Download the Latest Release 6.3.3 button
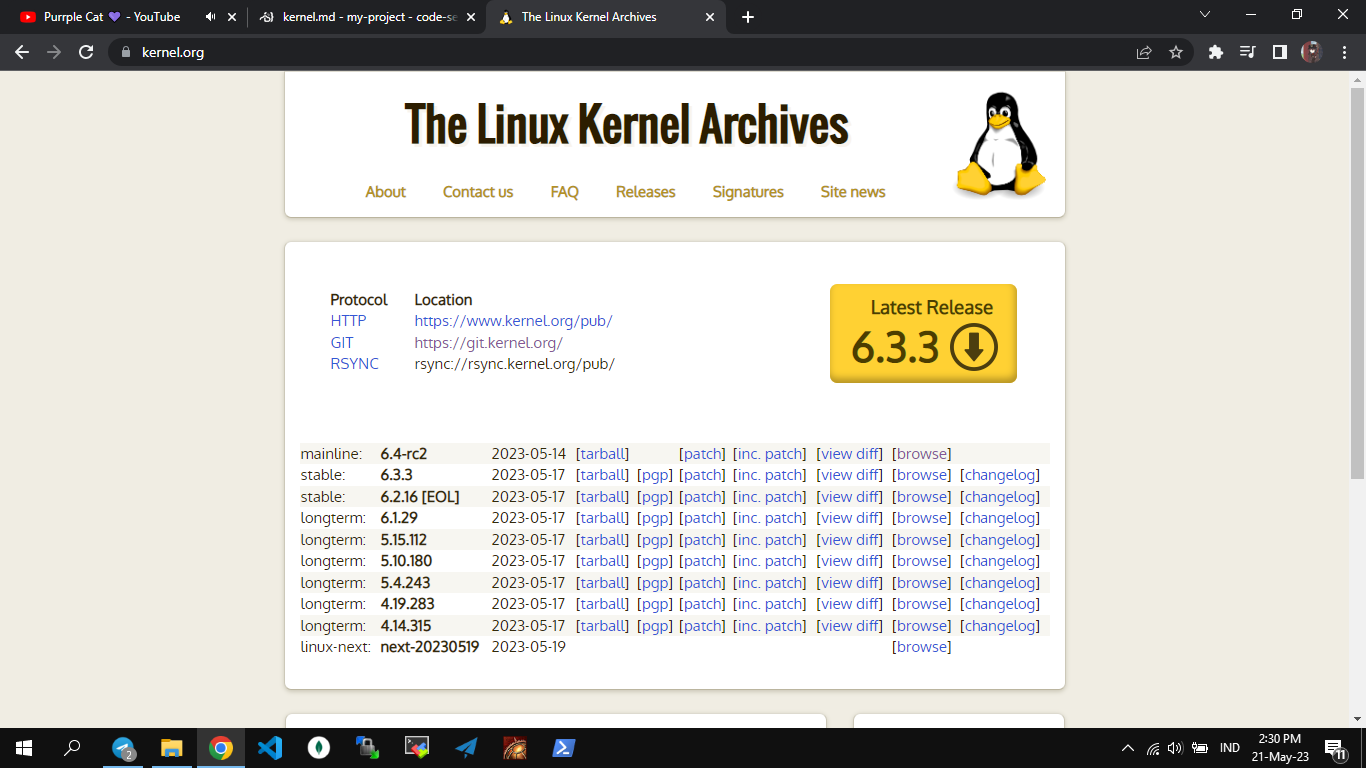Screen dimensions: 1366x768 (923, 333)
